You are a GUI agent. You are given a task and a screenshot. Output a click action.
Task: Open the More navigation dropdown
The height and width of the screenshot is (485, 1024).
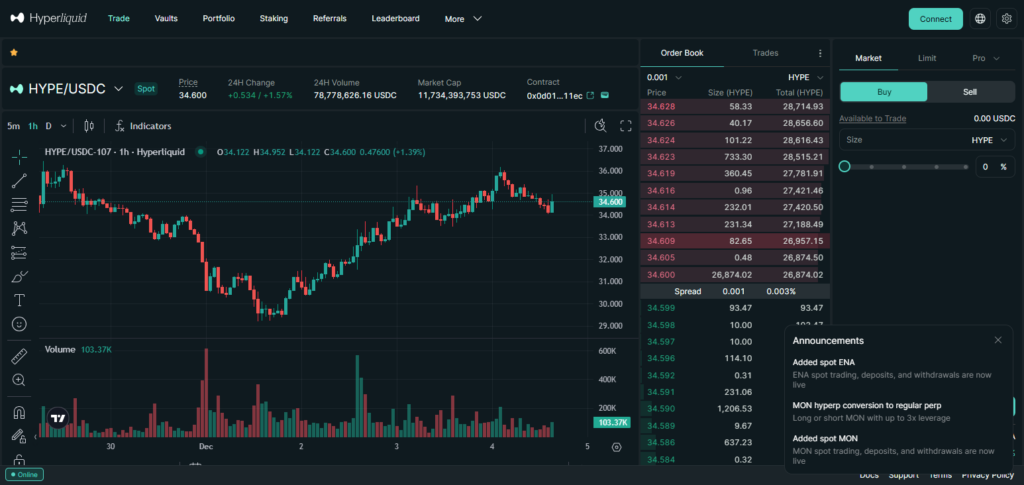pyautogui.click(x=463, y=18)
